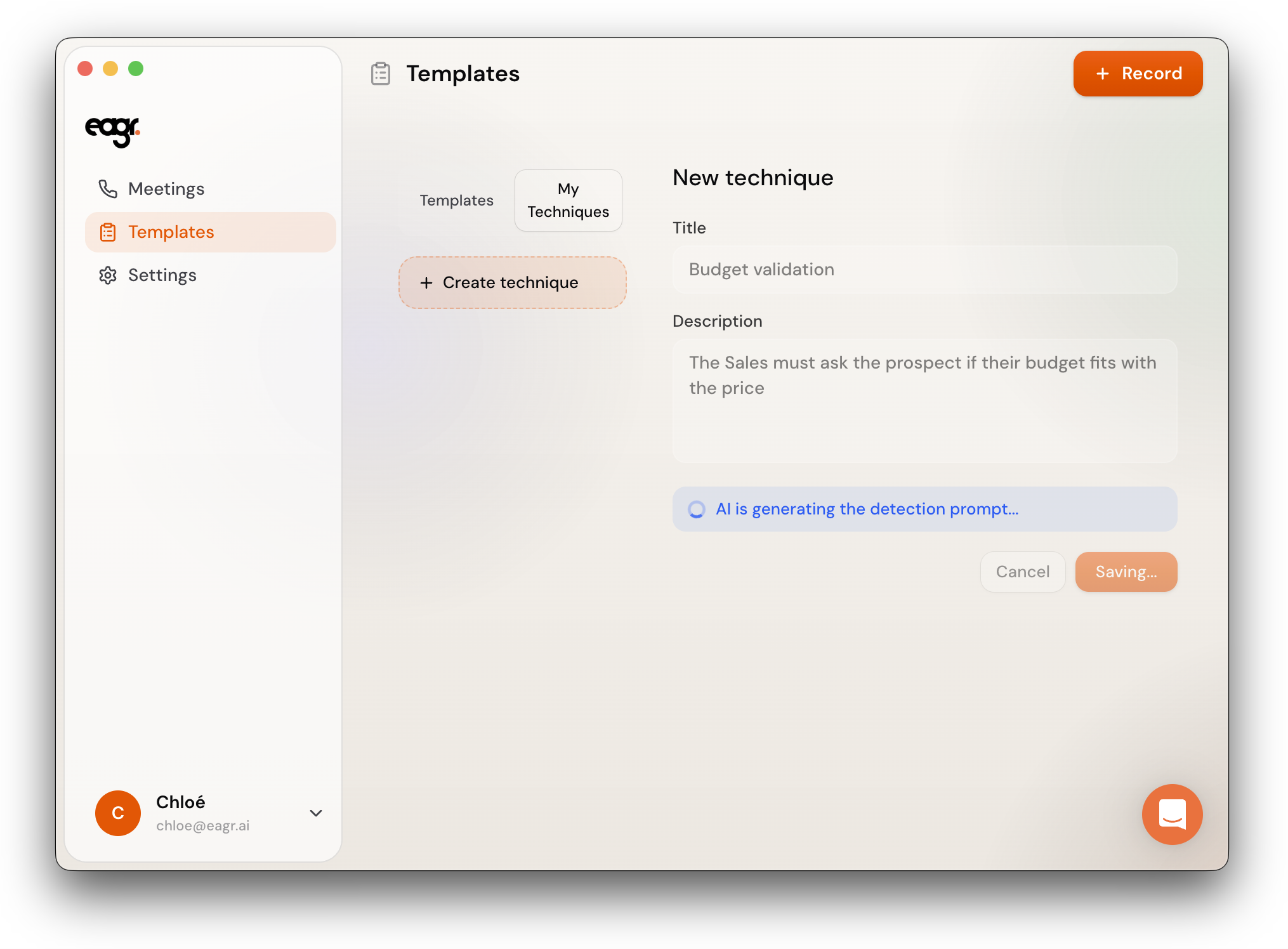Click the Settings gear icon
The width and height of the screenshot is (1288, 949).
click(108, 275)
